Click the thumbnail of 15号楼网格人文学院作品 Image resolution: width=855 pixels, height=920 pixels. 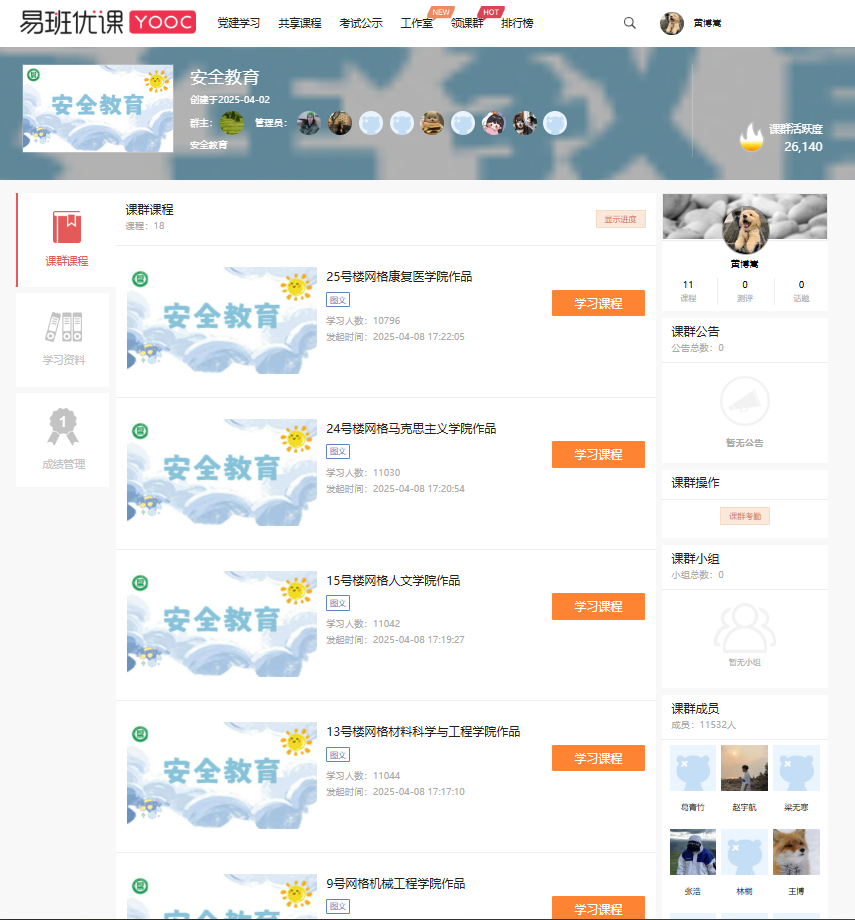222,624
